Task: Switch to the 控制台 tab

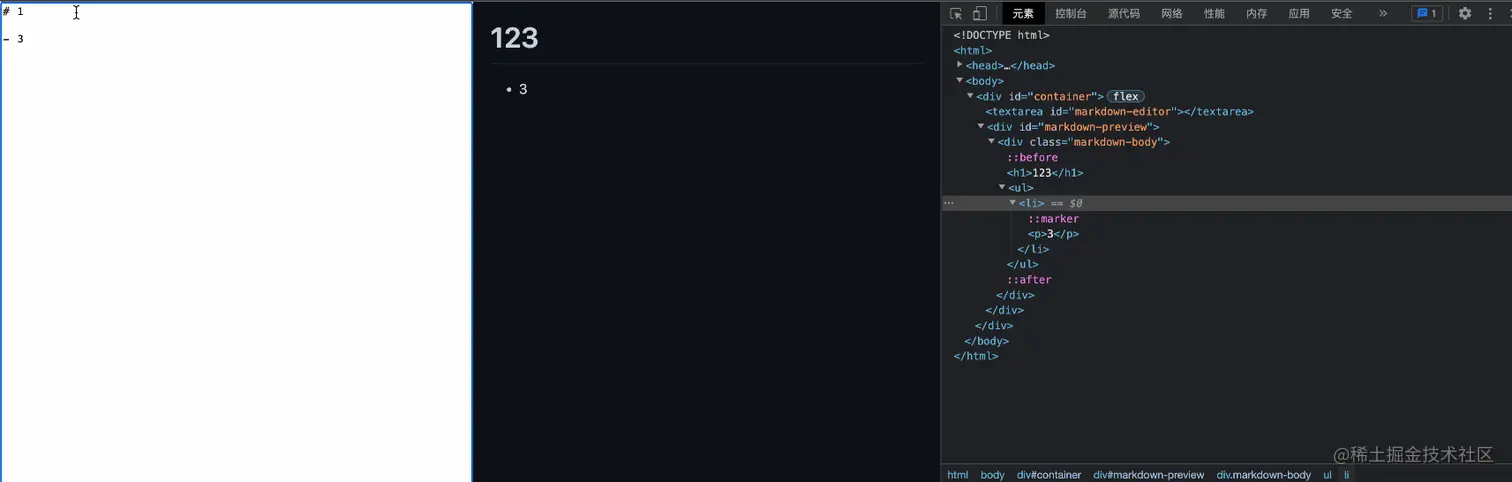Action: pos(1071,14)
